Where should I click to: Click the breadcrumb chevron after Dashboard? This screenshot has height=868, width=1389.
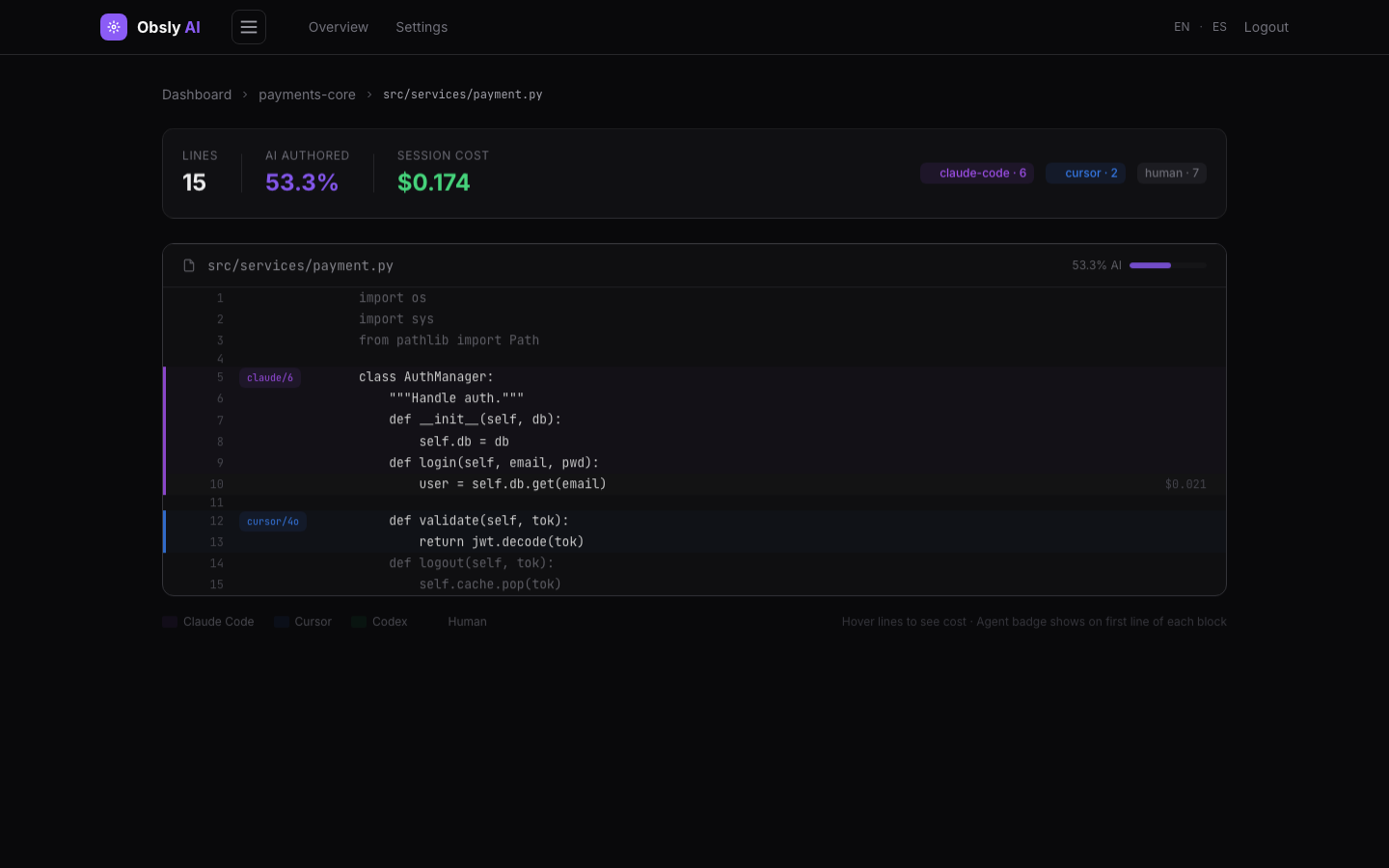pos(245,95)
